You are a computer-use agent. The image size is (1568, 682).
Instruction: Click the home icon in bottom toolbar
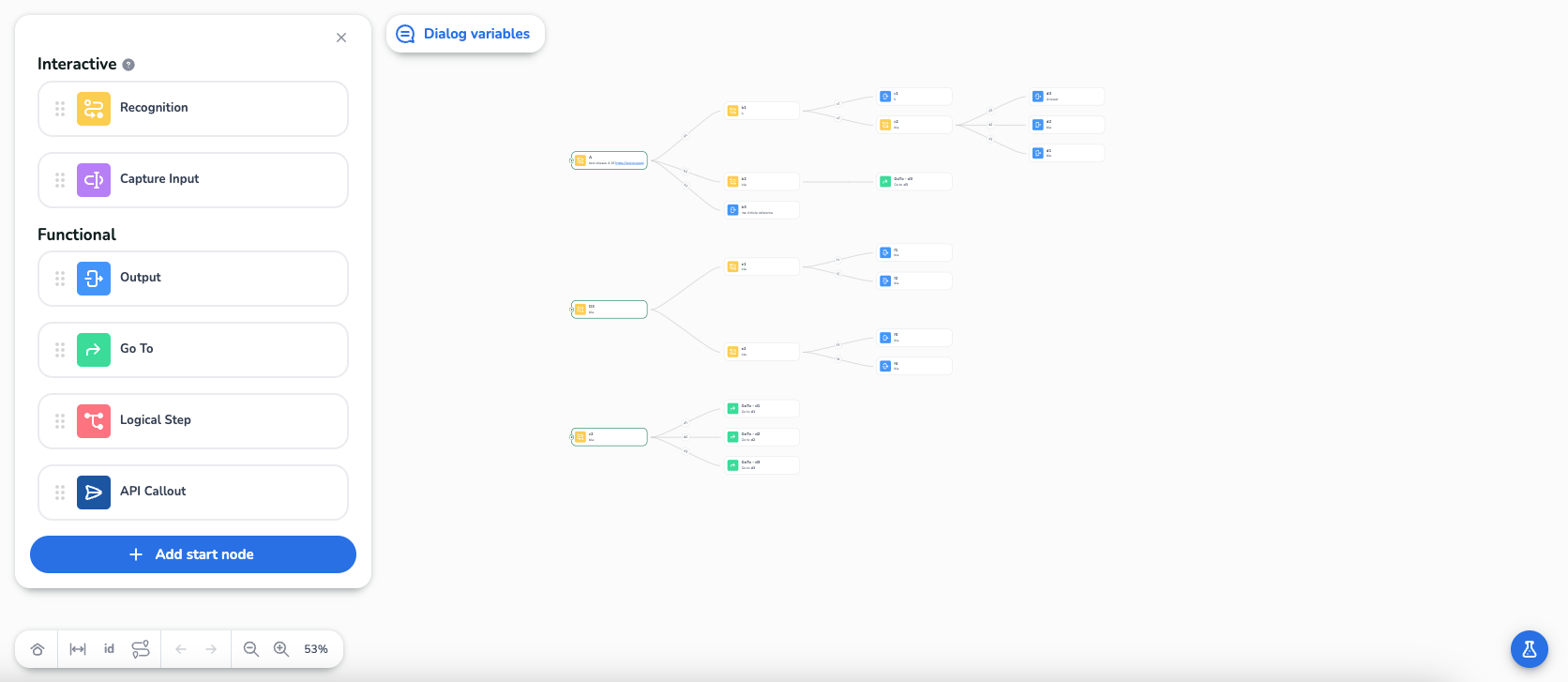point(38,649)
